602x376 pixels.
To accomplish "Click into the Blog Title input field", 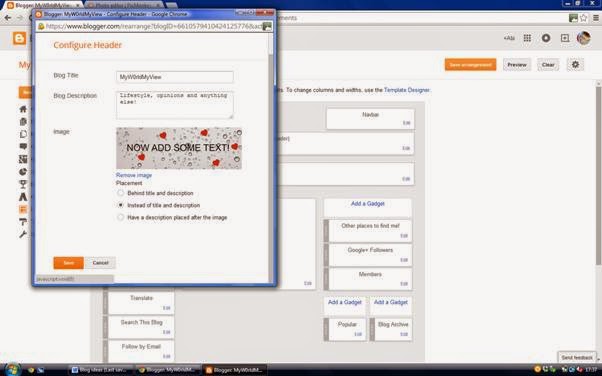I will [175, 77].
